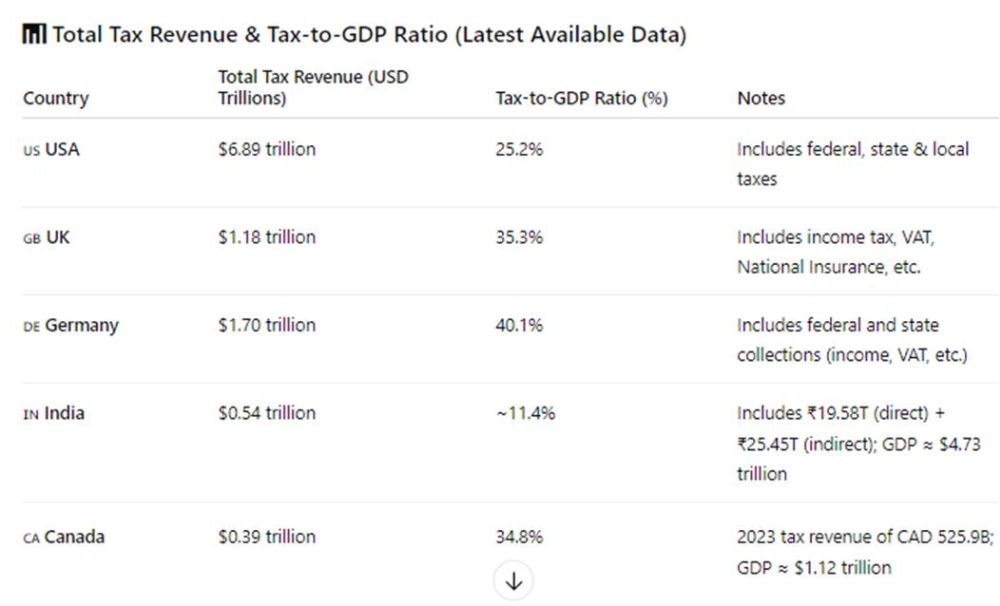The image size is (1000, 606).
Task: Click the CA flag code icon
Action: click(31, 539)
